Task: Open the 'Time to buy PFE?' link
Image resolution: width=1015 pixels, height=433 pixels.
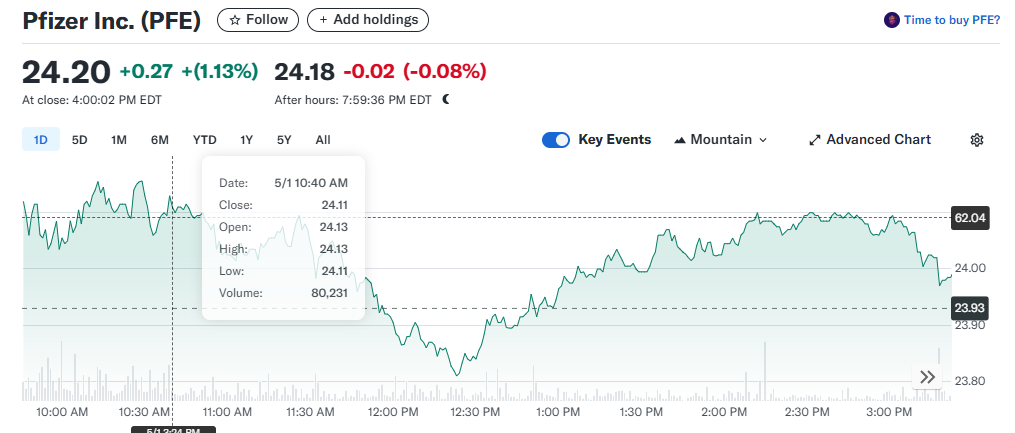Action: 952,20
